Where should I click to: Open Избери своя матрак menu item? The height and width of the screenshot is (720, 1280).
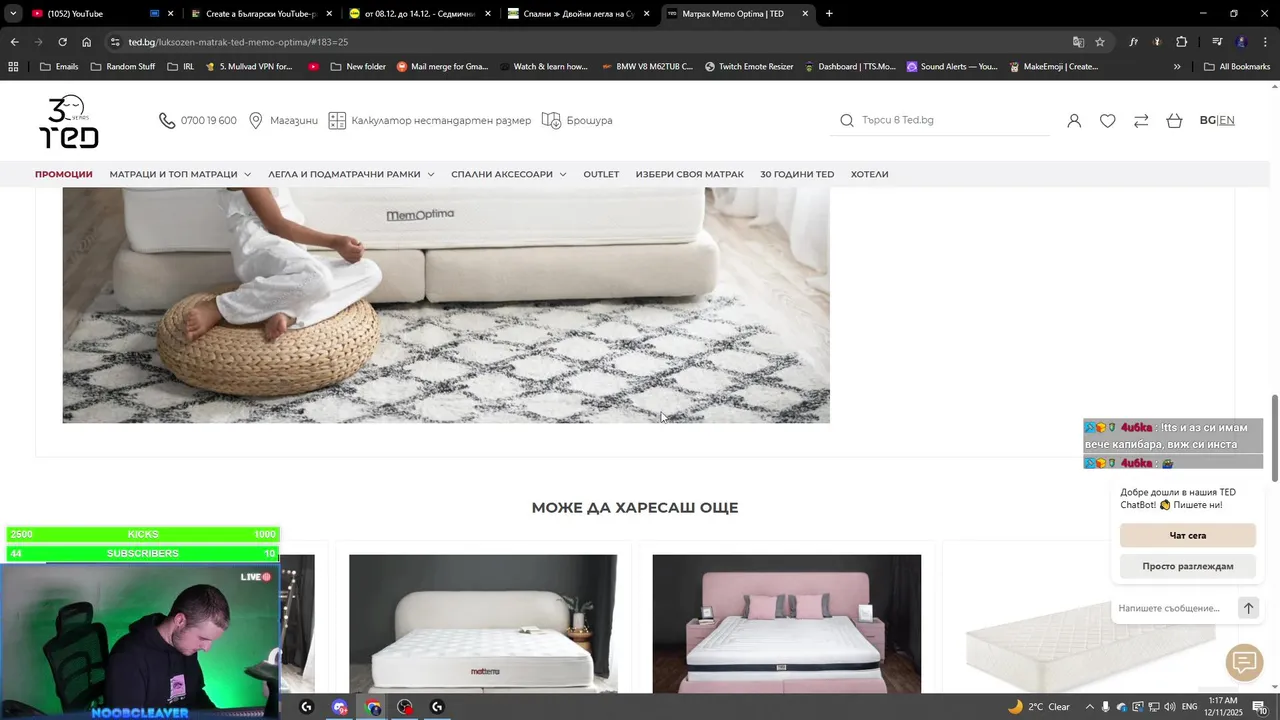click(x=690, y=174)
